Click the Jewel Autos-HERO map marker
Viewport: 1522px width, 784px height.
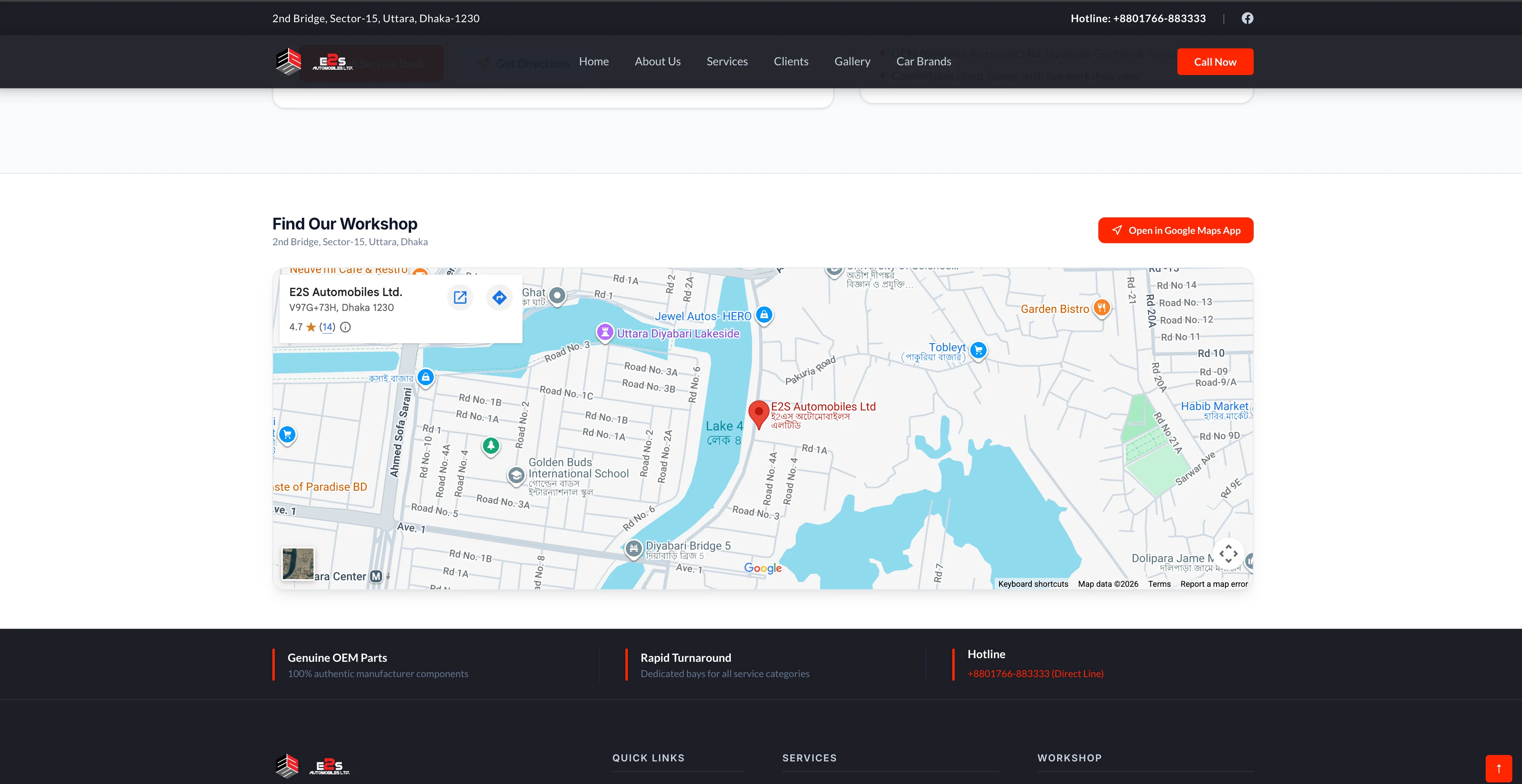pos(764,315)
